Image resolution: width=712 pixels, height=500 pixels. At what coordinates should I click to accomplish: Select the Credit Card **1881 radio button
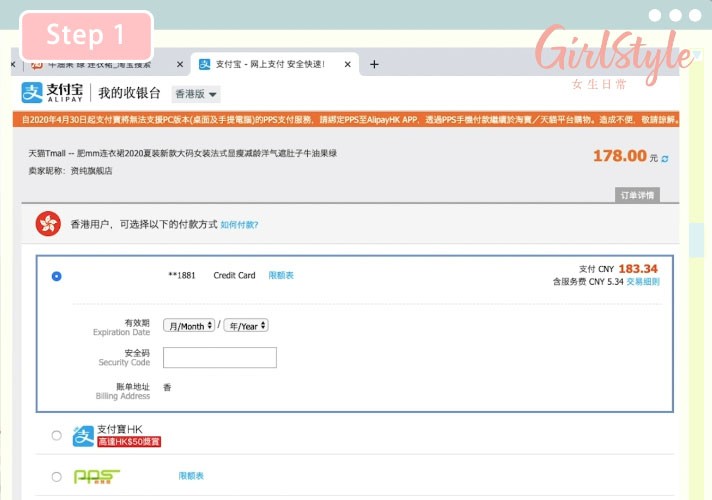pyautogui.click(x=56, y=276)
